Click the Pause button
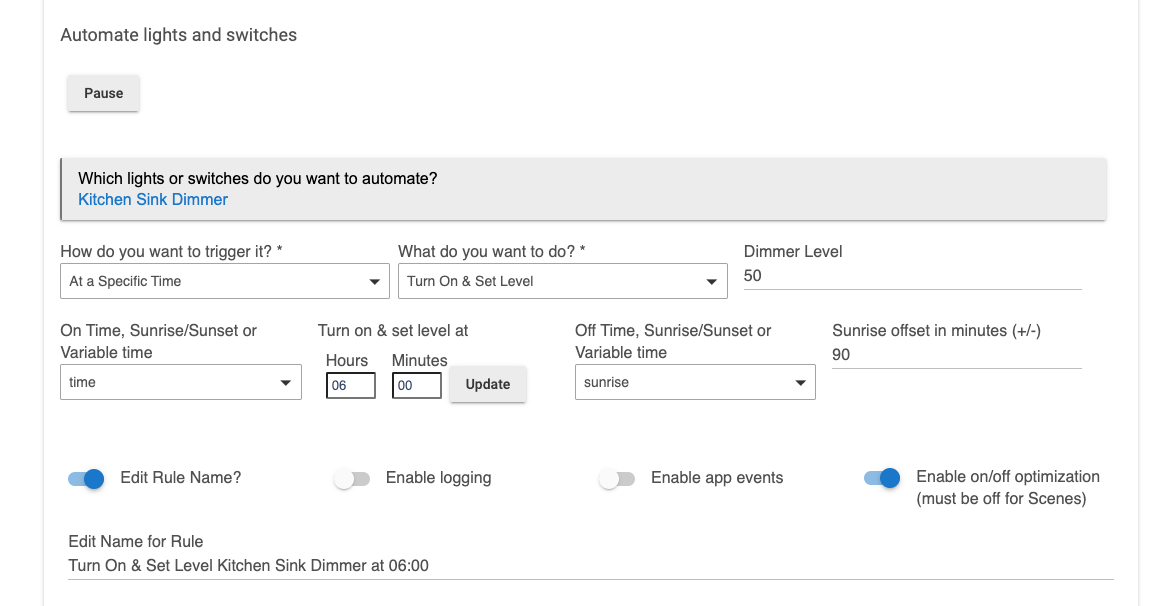The width and height of the screenshot is (1159, 606). (103, 93)
